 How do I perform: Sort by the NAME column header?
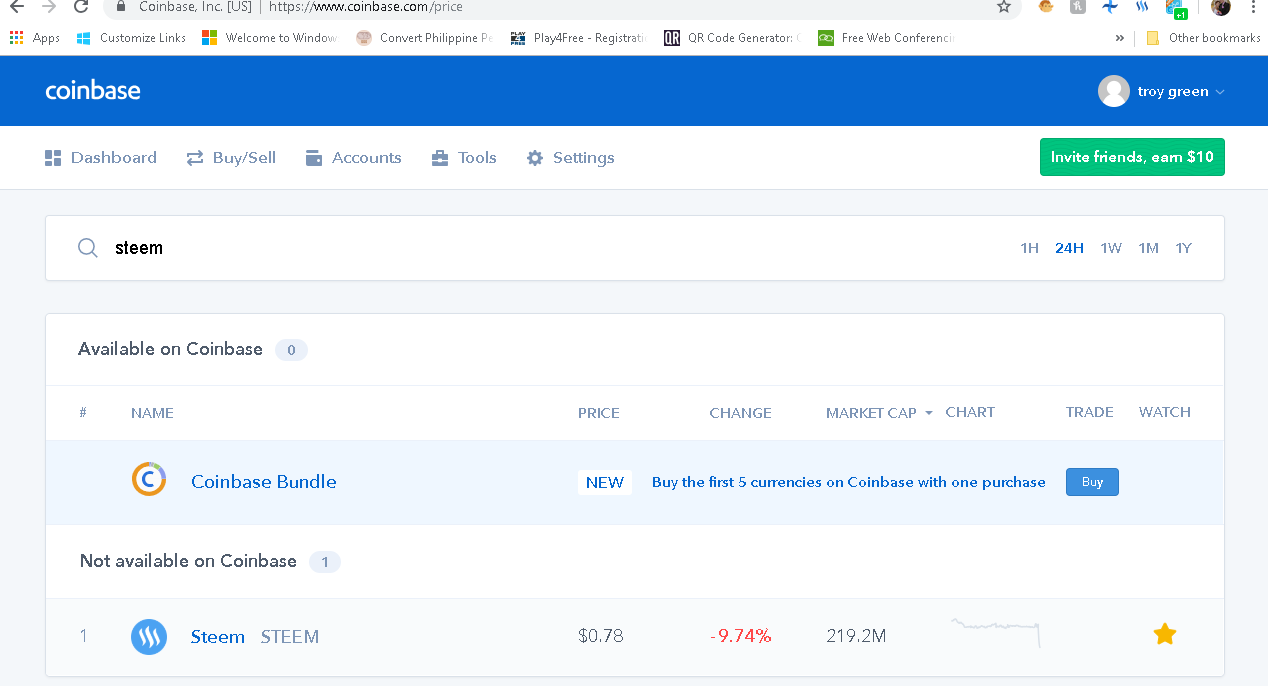[x=152, y=413]
